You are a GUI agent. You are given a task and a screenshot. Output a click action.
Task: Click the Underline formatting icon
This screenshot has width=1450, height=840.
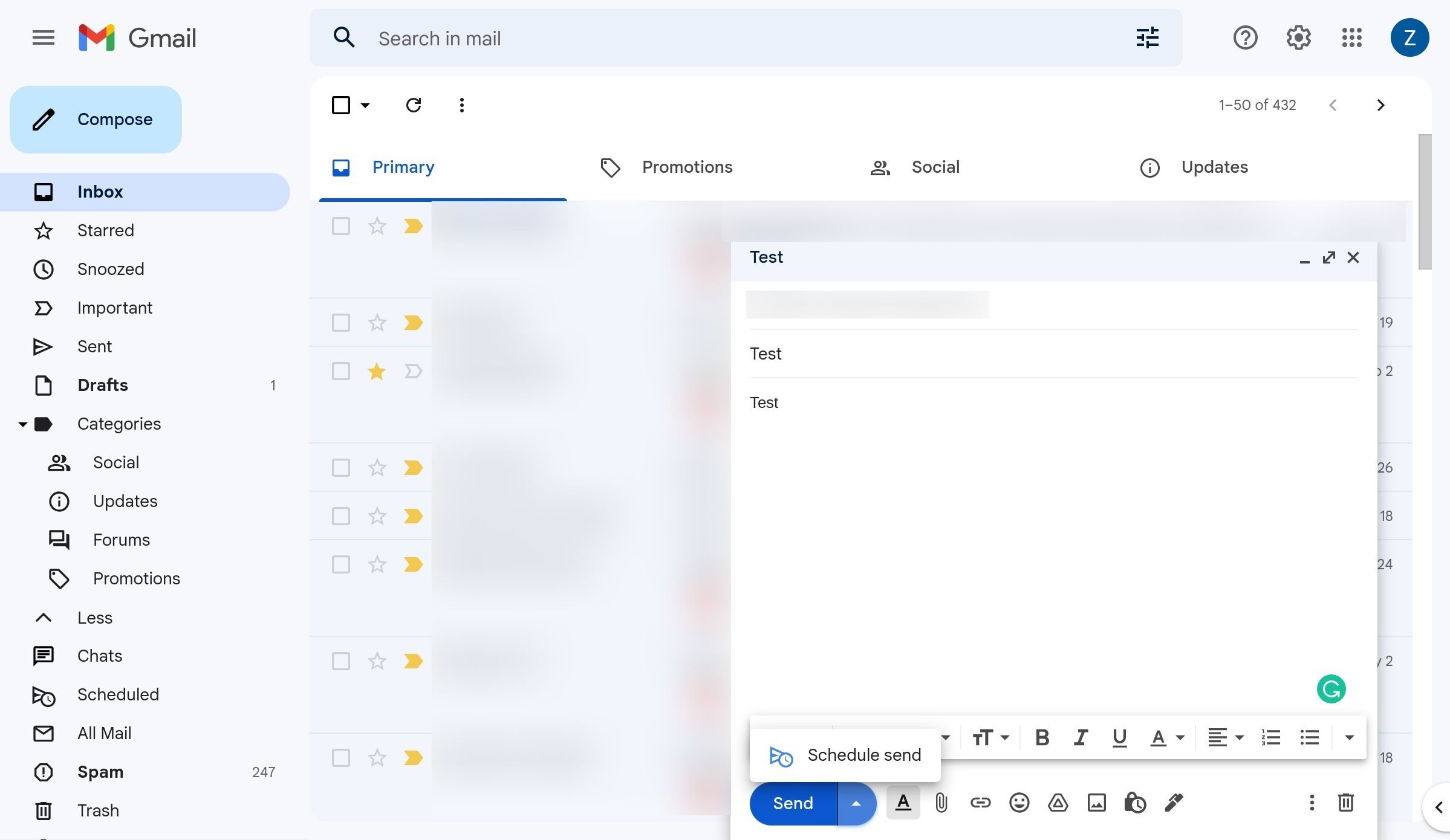click(x=1117, y=737)
